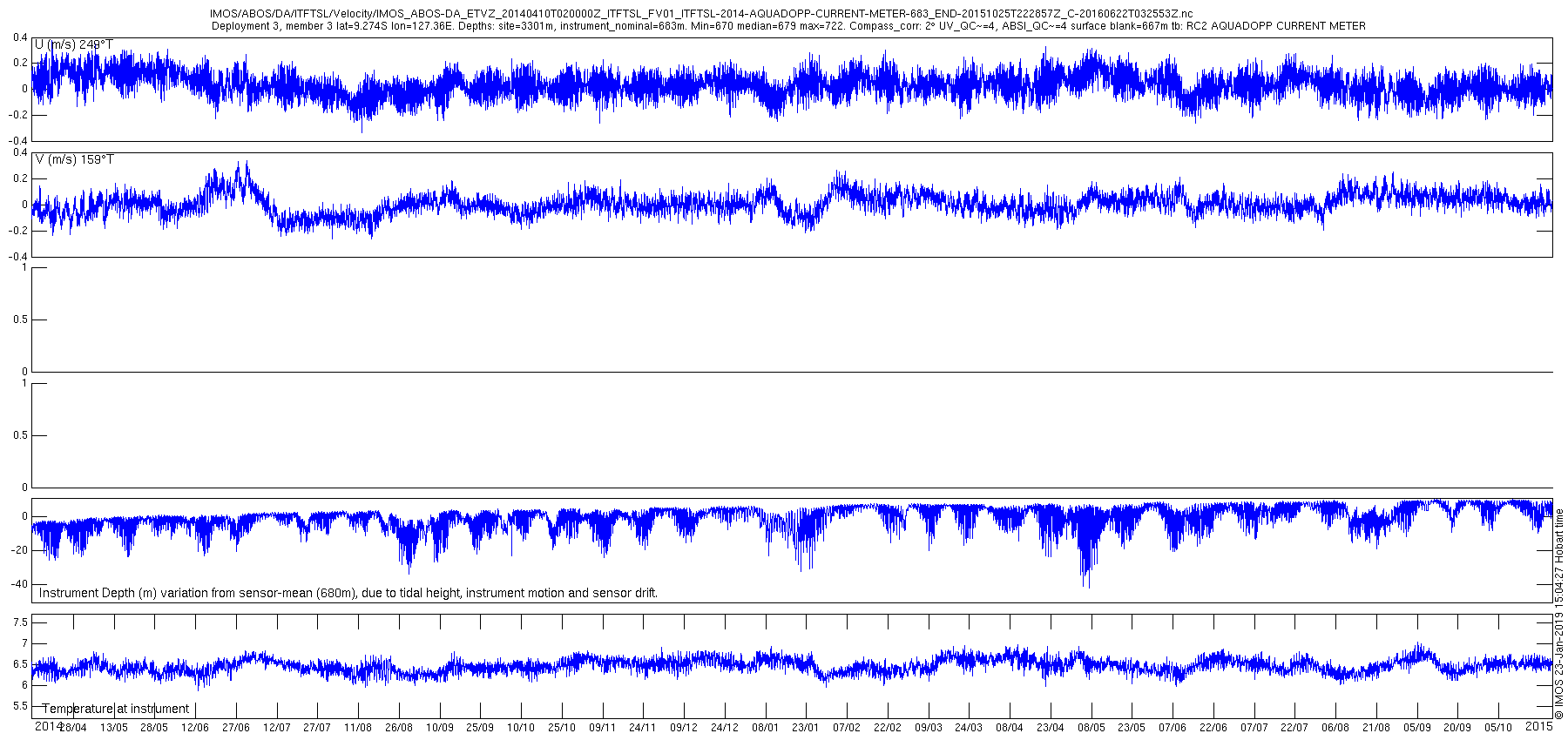Click the 2014 year label on time axis
Image resolution: width=1568 pixels, height=740 pixels.
(x=48, y=726)
